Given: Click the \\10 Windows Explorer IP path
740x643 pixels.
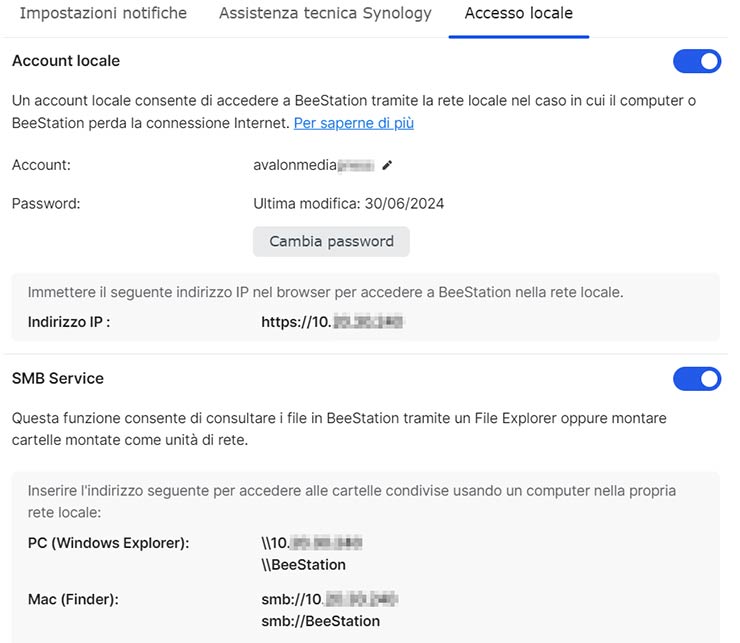Looking at the screenshot, I should pos(310,543).
